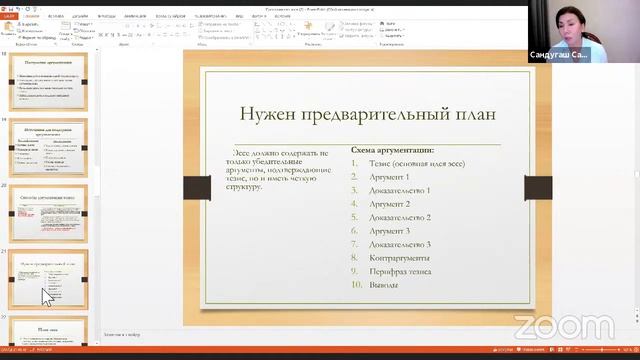Expand Shape Outline (Контур фигуры) dropdown

pos(357,30)
